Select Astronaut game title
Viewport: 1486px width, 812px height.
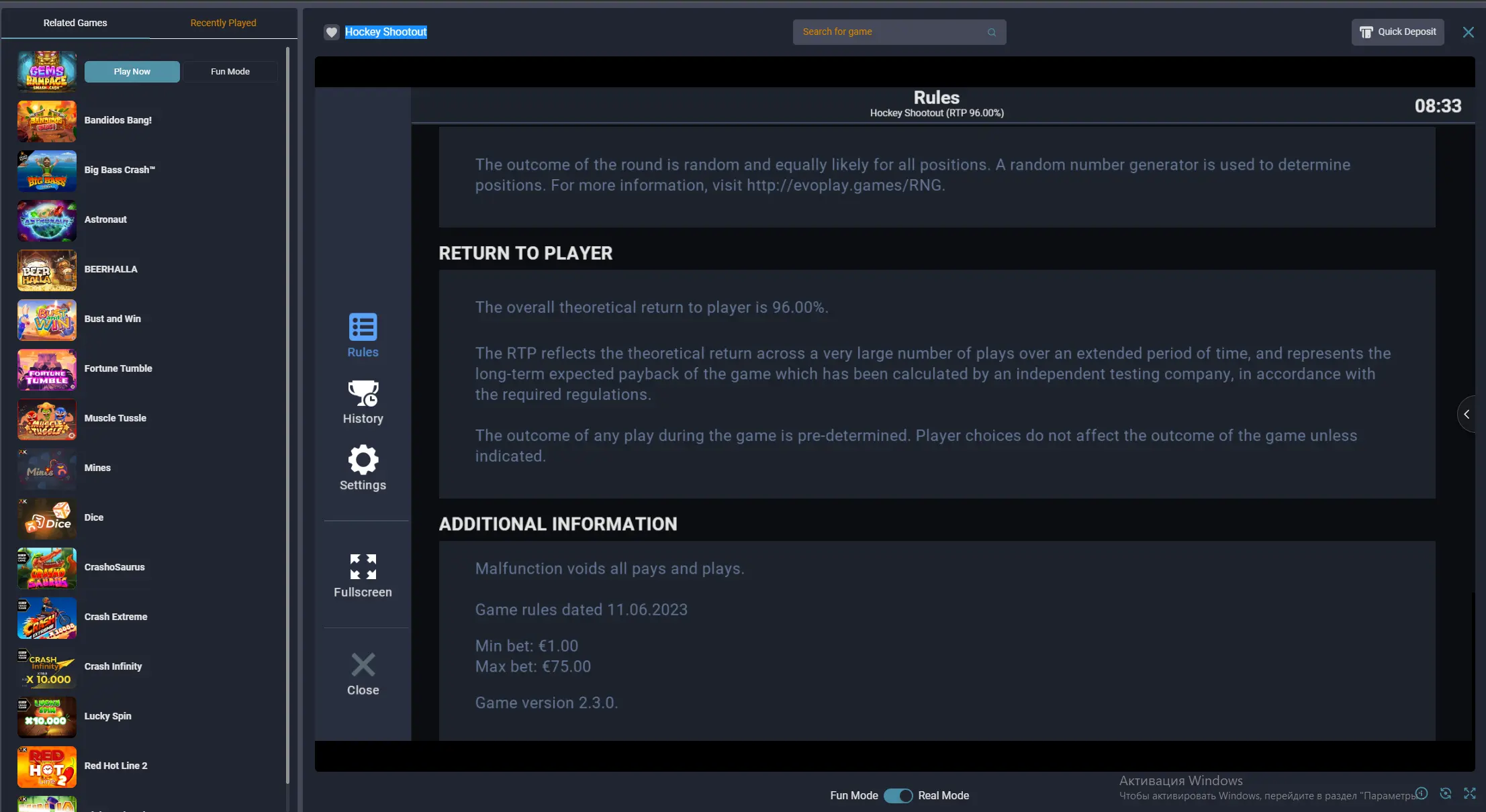(x=105, y=219)
